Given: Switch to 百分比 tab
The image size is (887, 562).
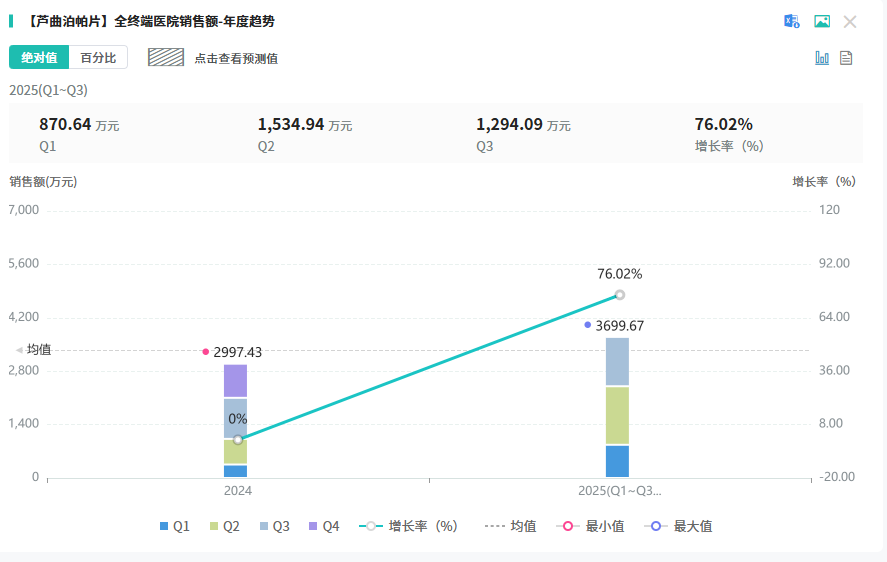Looking at the screenshot, I should 98,57.
